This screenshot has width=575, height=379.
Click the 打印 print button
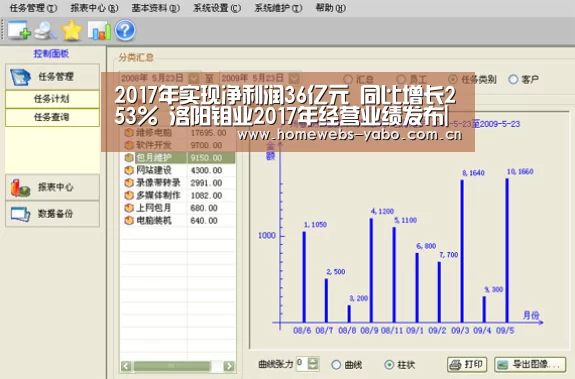pyautogui.click(x=467, y=364)
